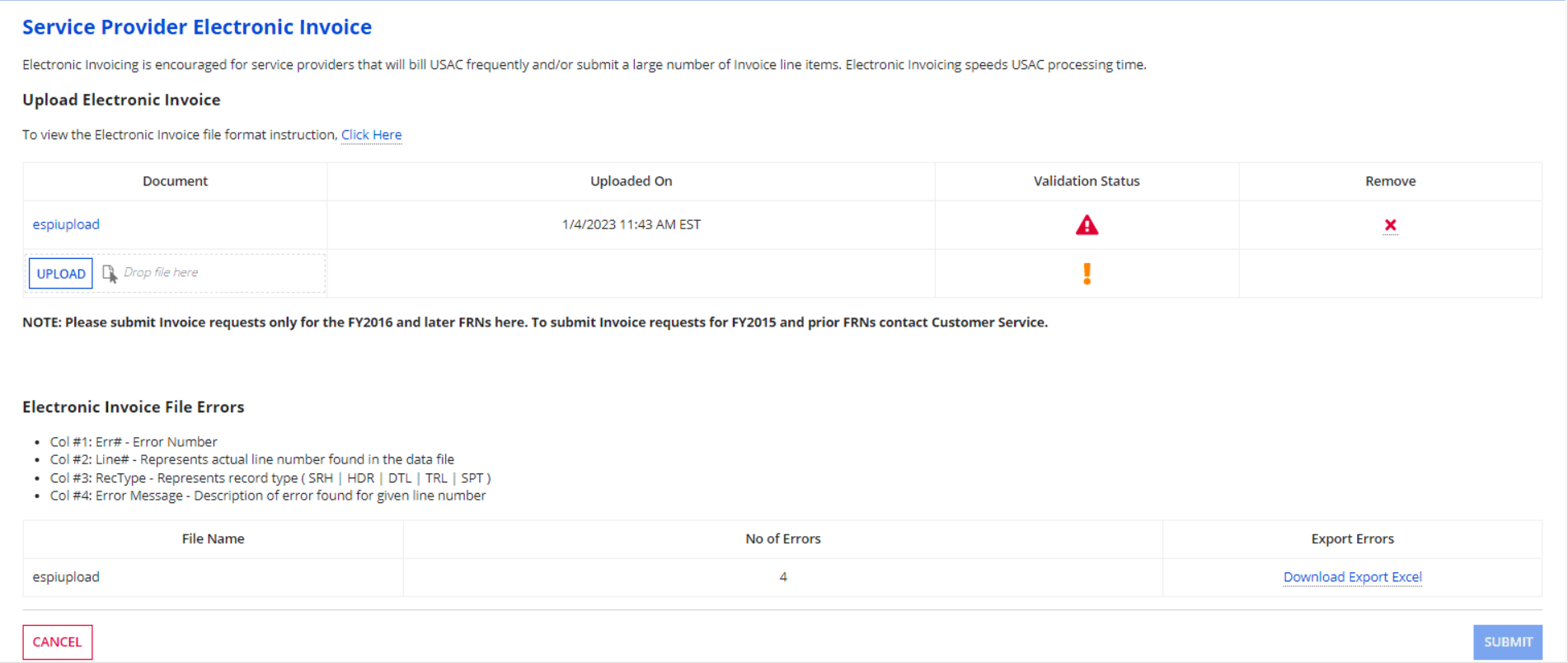Open the Click Here format instruction link
Viewport: 1568px width, 663px height.
click(371, 134)
